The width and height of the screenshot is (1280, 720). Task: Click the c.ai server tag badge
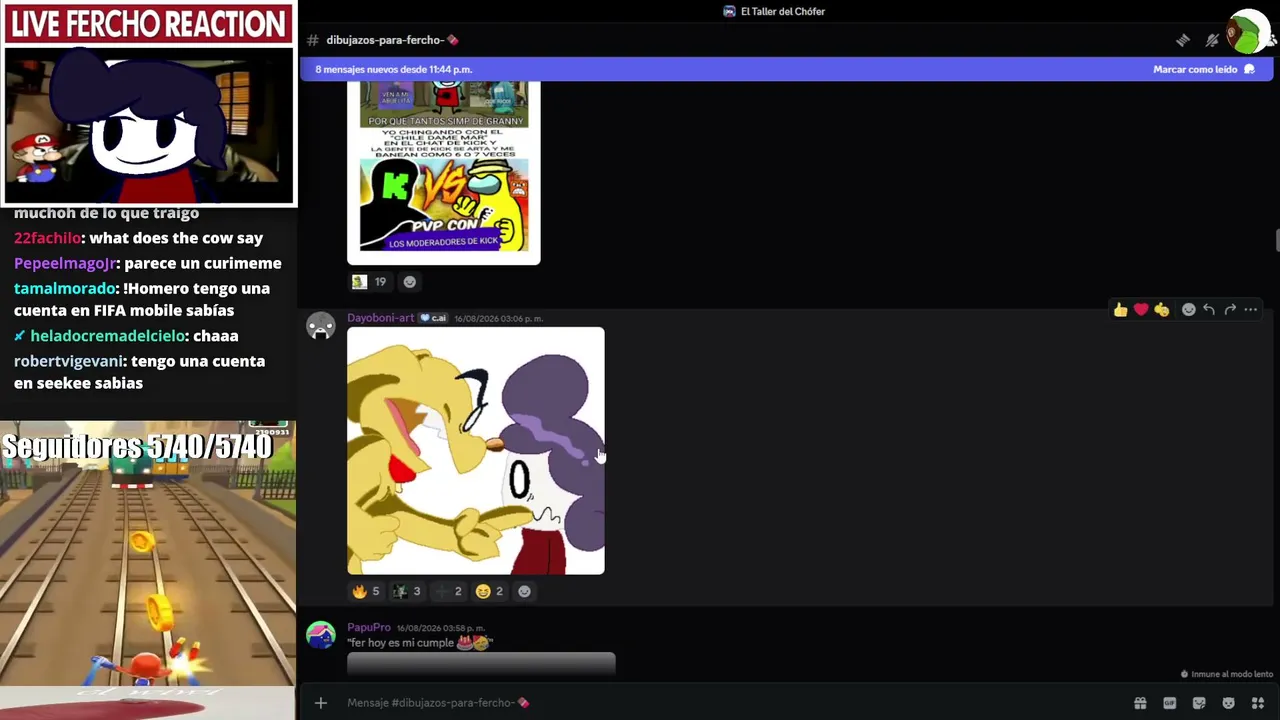pyautogui.click(x=433, y=318)
